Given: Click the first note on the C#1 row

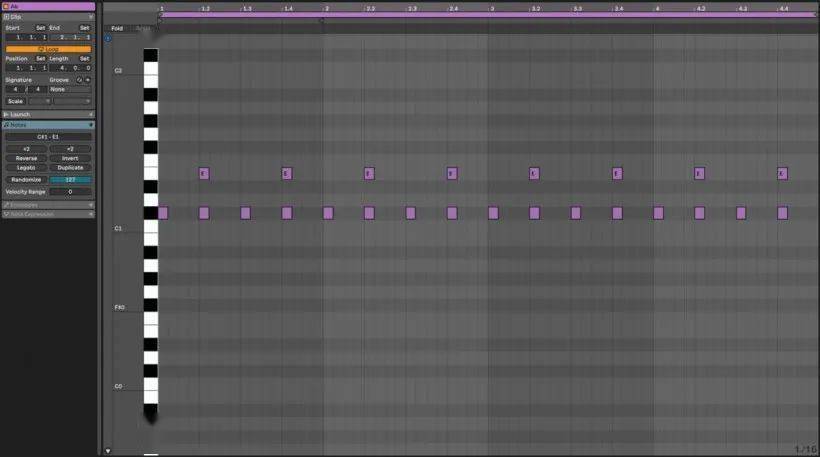Looking at the screenshot, I should coord(163,213).
